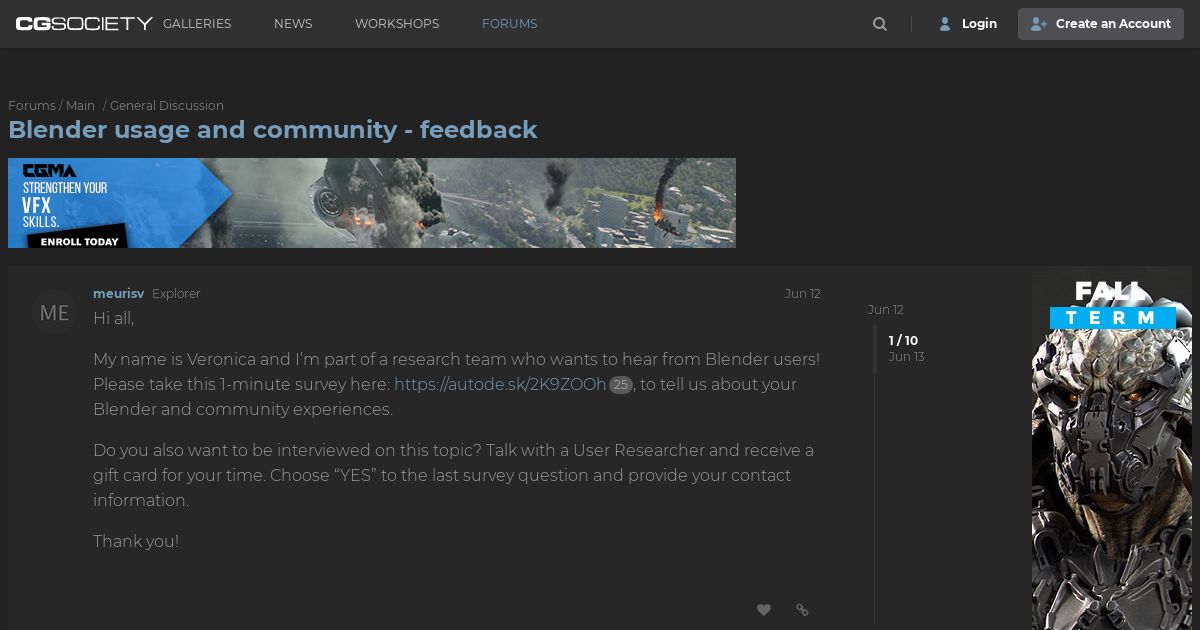This screenshot has height=630, width=1200.
Task: Open the Galleries menu
Action: 197,24
